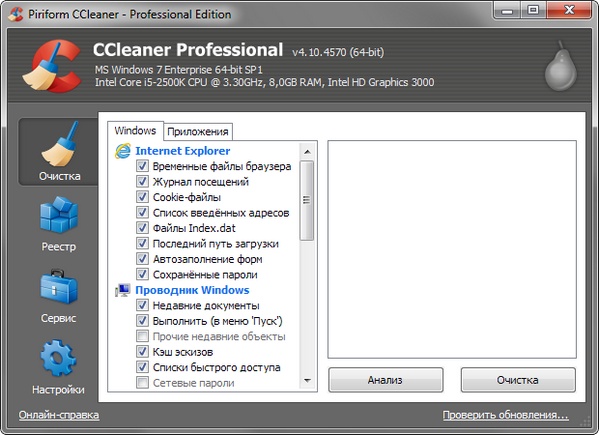599x435 pixels.
Task: Switch to the Приложения tab
Action: click(x=198, y=132)
